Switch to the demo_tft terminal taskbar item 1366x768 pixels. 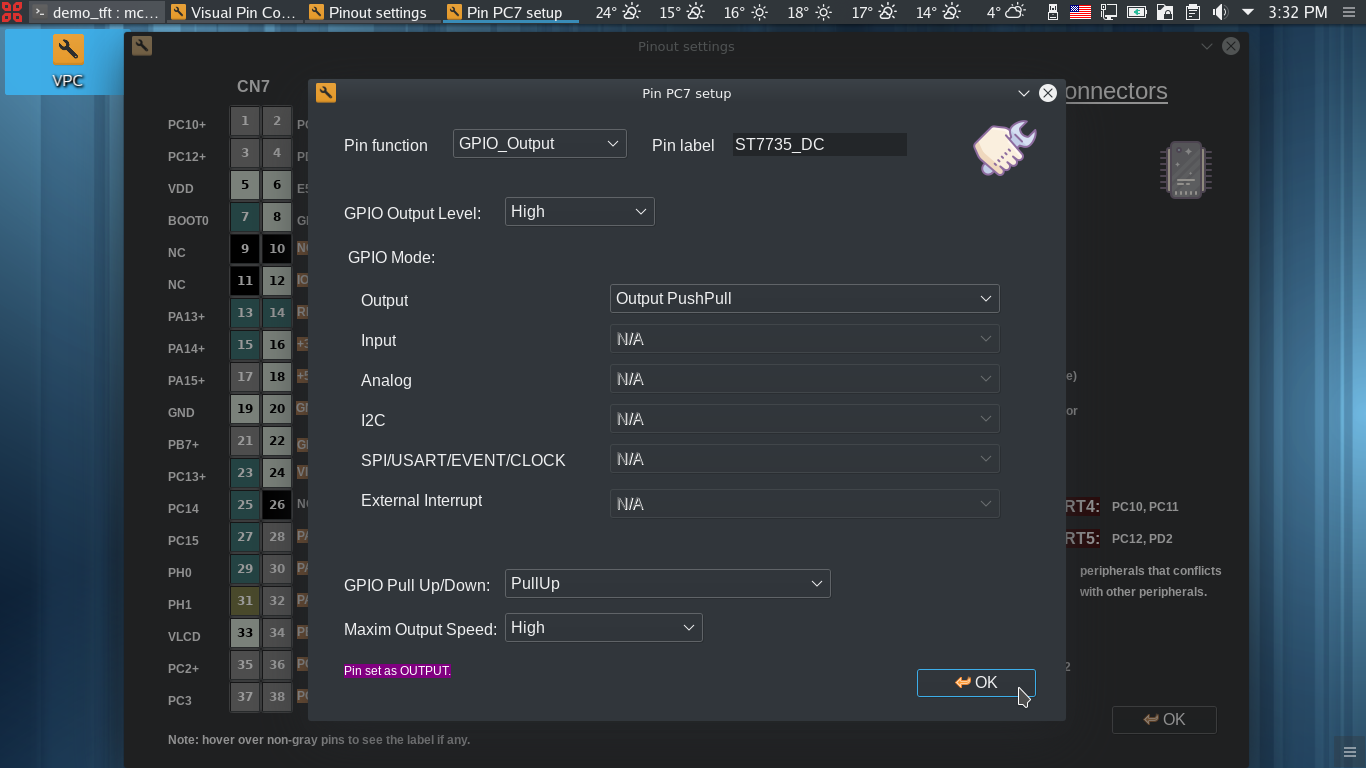coord(95,12)
